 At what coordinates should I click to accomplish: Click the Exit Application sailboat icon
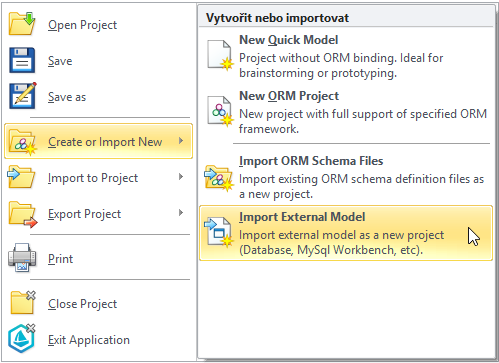coord(21,338)
